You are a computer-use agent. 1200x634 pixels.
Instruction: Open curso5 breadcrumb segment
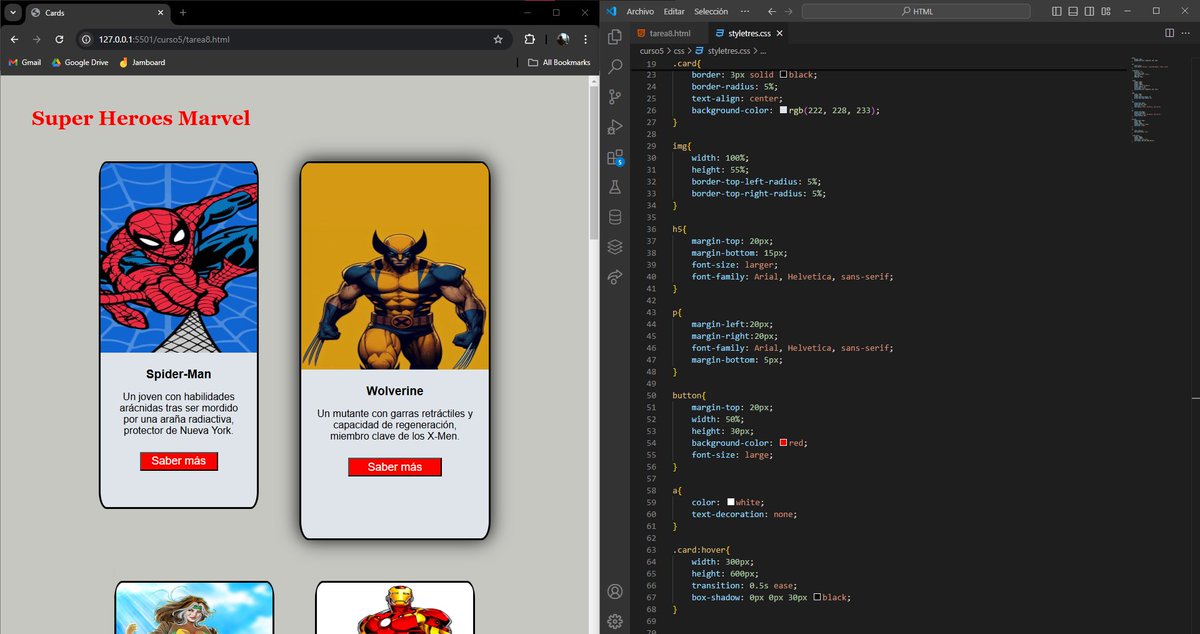[x=652, y=50]
